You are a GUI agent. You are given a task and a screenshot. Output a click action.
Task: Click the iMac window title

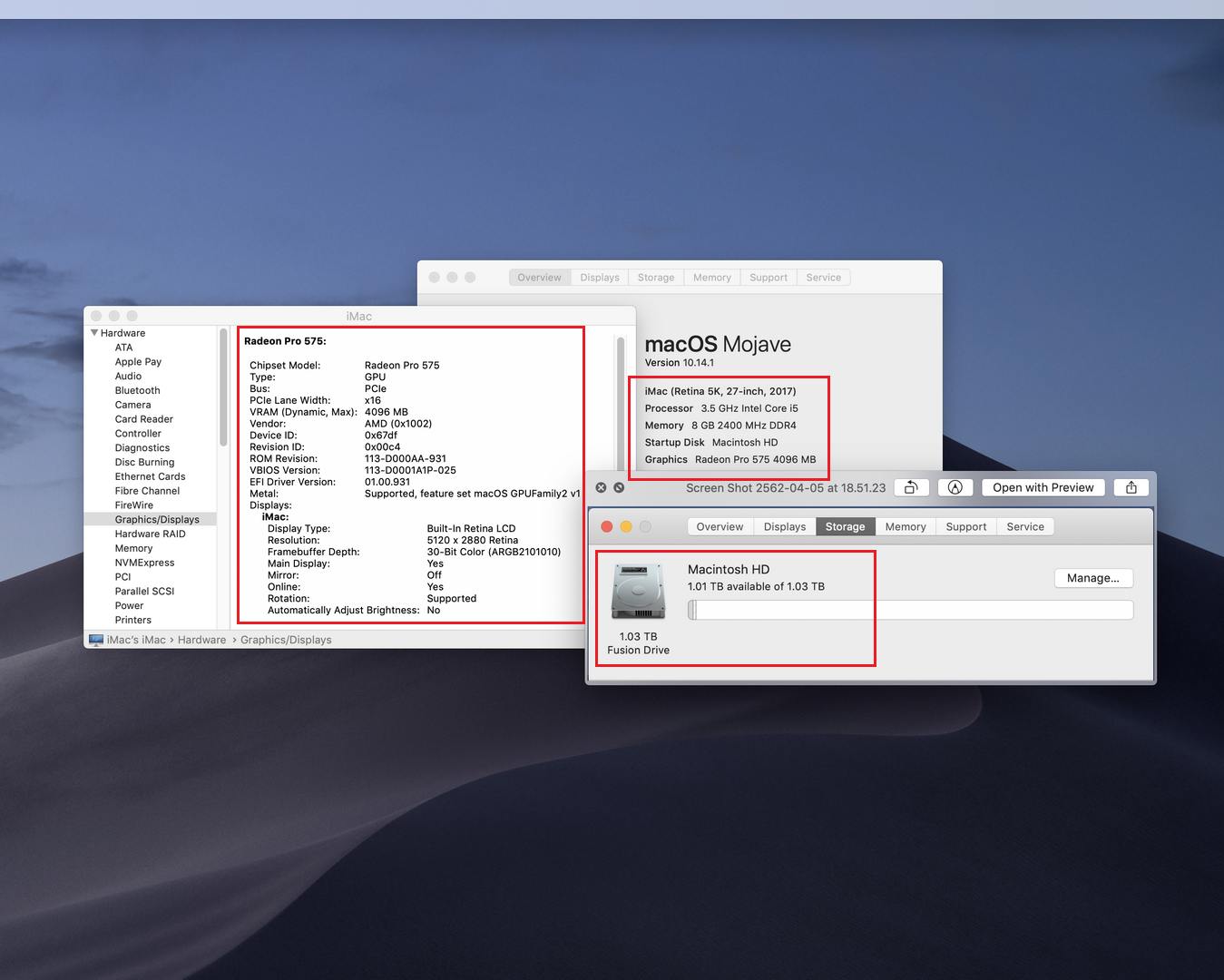pos(359,317)
